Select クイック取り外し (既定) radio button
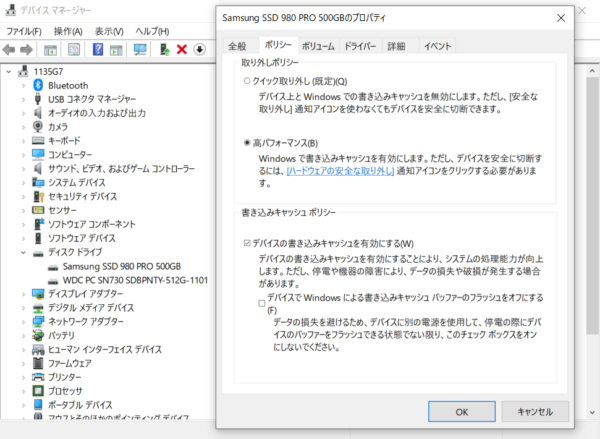 [247, 81]
